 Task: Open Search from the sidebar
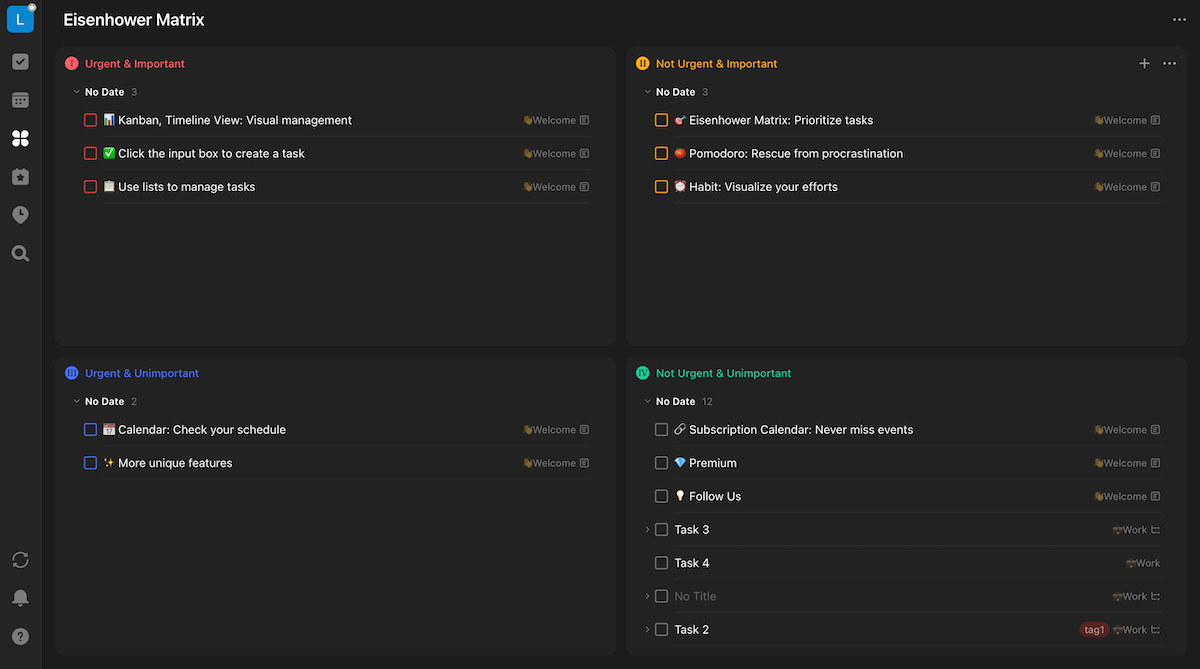click(20, 254)
